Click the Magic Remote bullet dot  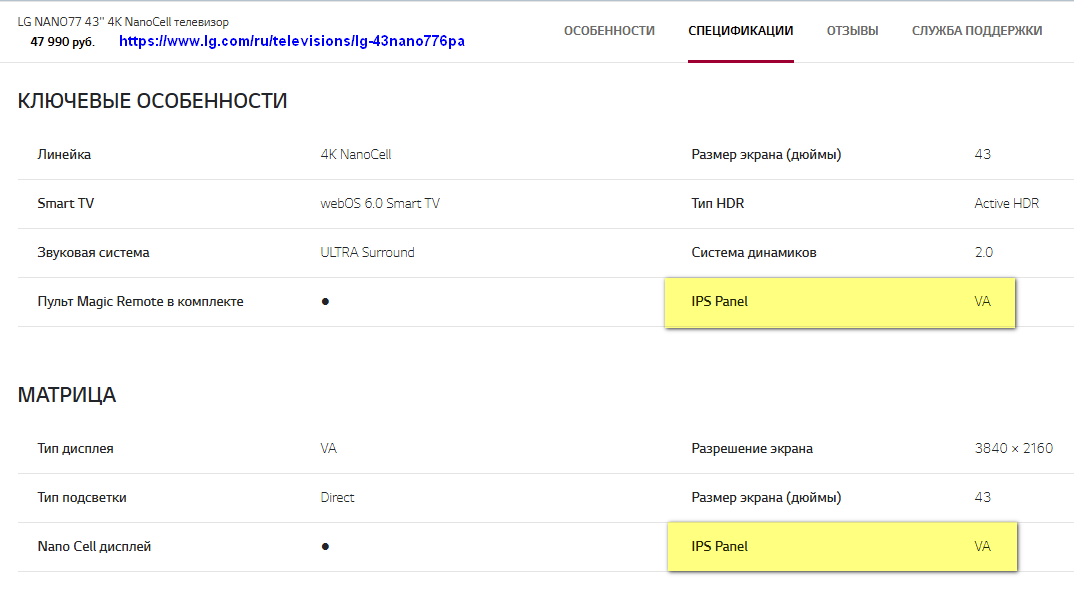tap(325, 302)
